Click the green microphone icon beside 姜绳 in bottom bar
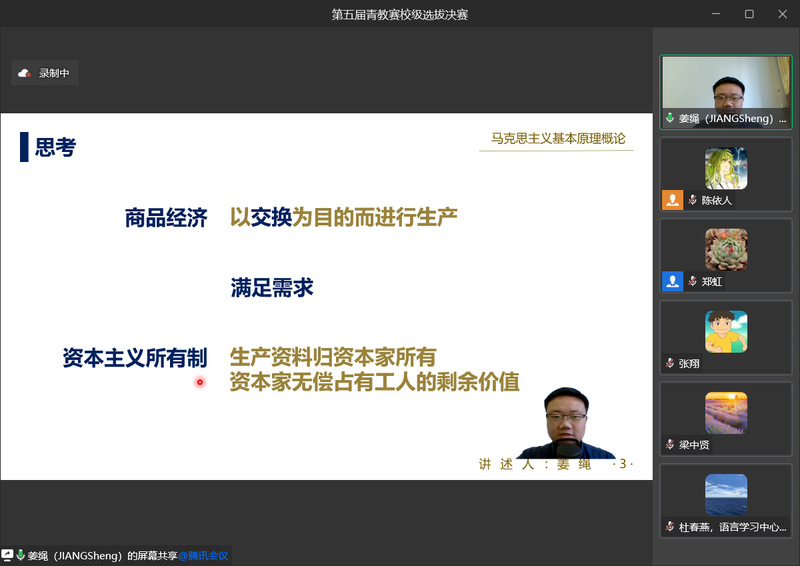The height and width of the screenshot is (566, 800). click(x=20, y=555)
